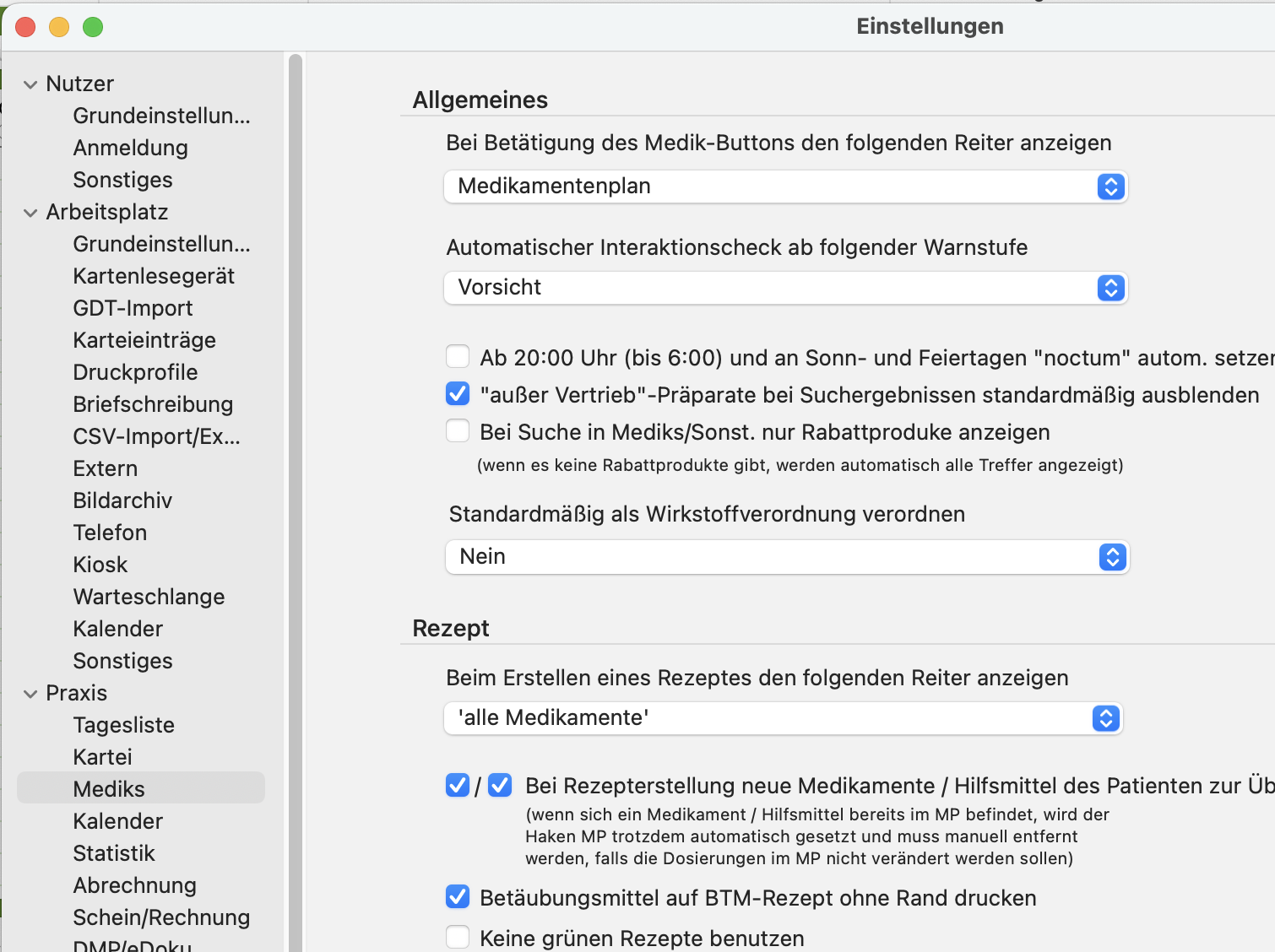
Task: Open Statistik settings
Action: (x=114, y=853)
